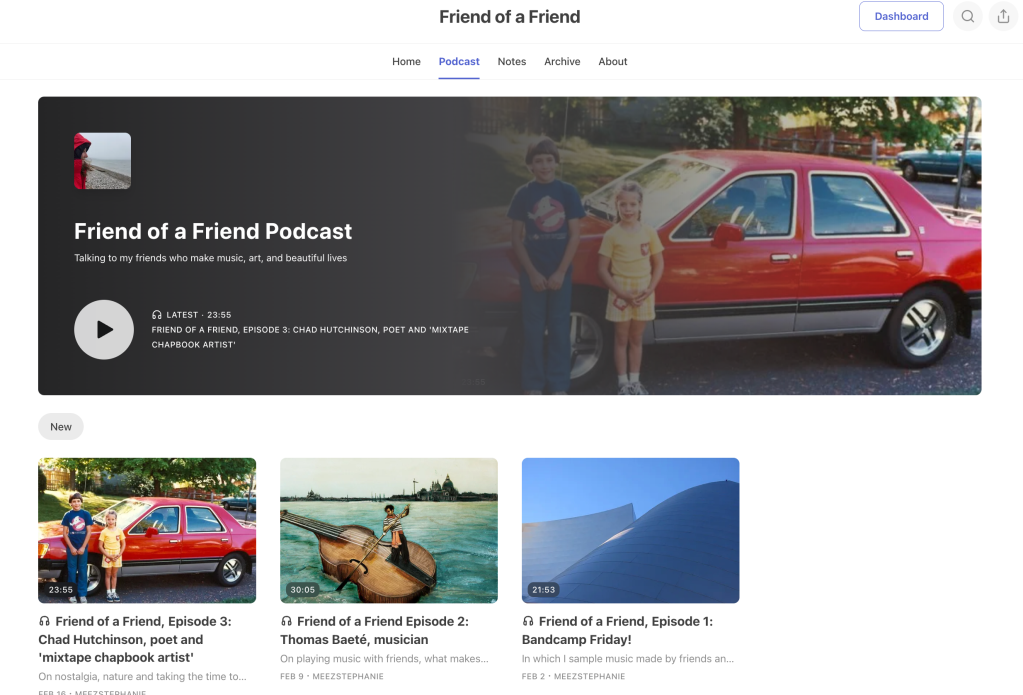Open Episode 3 red car thumbnail
Image resolution: width=1023 pixels, height=695 pixels.
pyautogui.click(x=147, y=530)
